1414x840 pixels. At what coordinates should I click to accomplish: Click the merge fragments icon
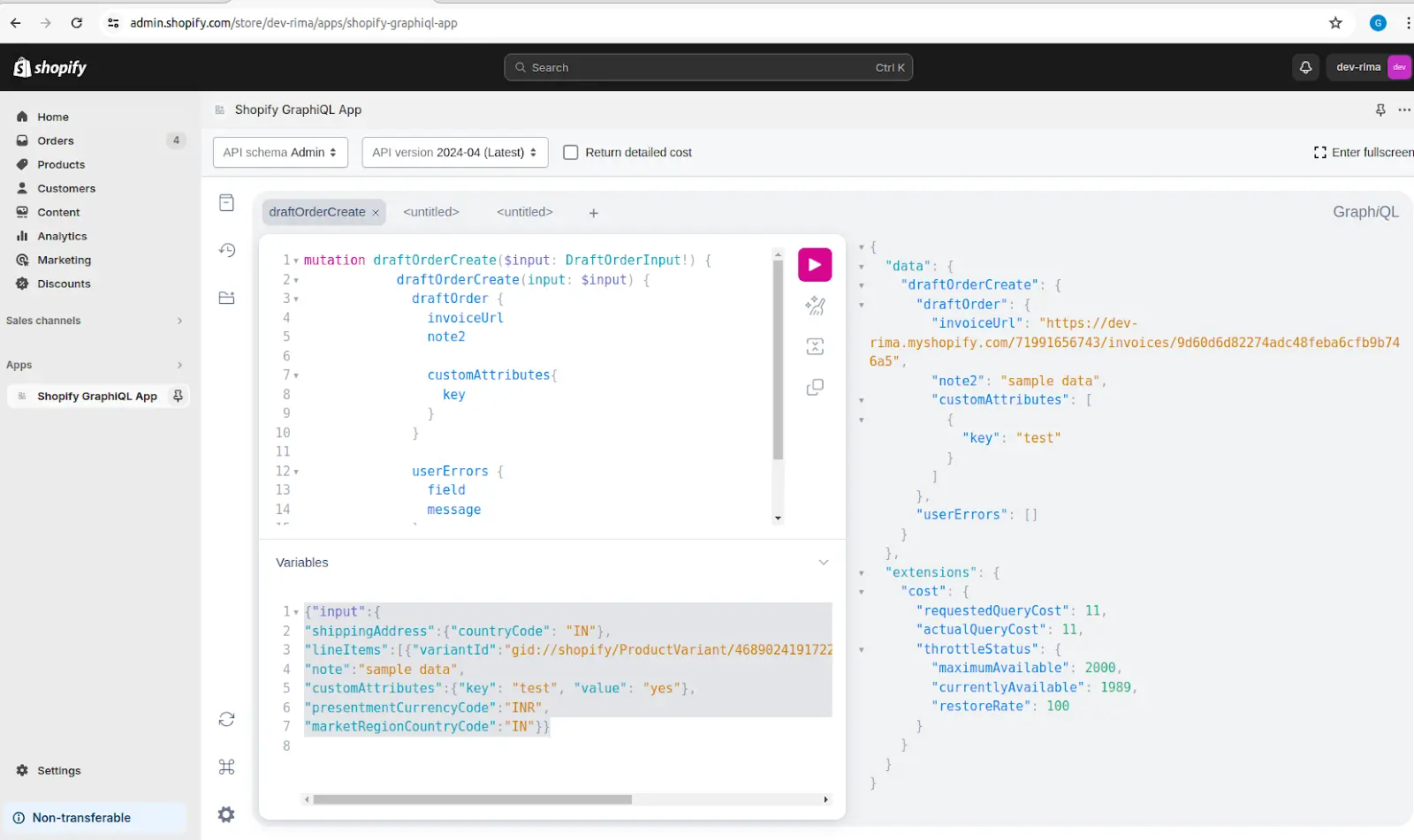[814, 346]
